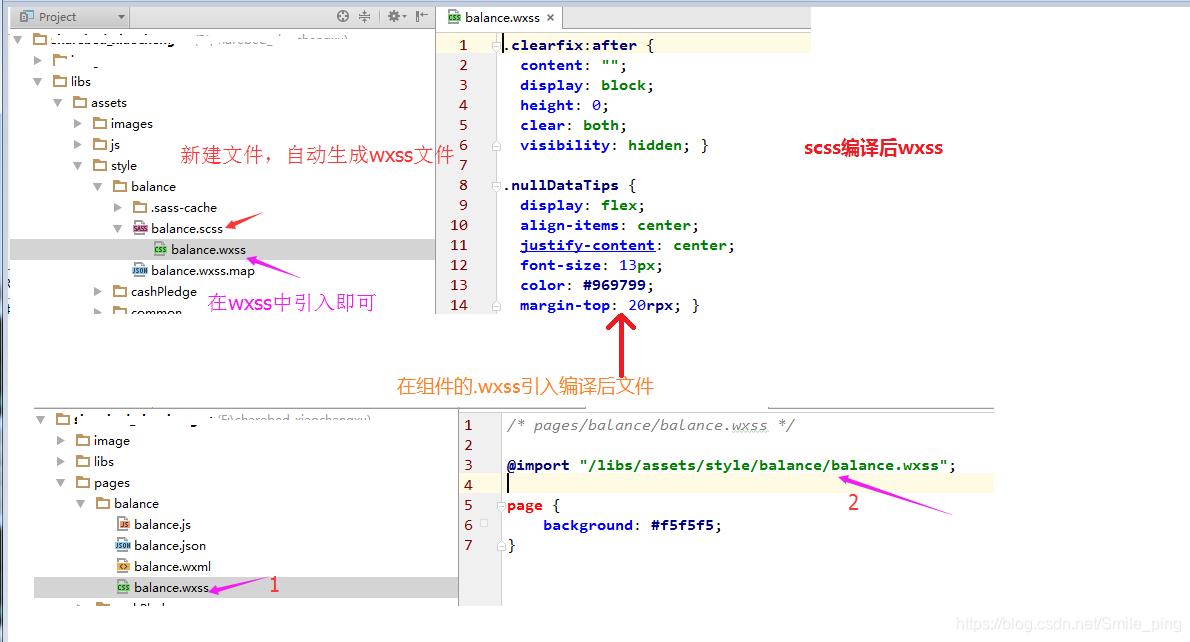Click line number 4 in lower editor gutter

click(x=468, y=485)
